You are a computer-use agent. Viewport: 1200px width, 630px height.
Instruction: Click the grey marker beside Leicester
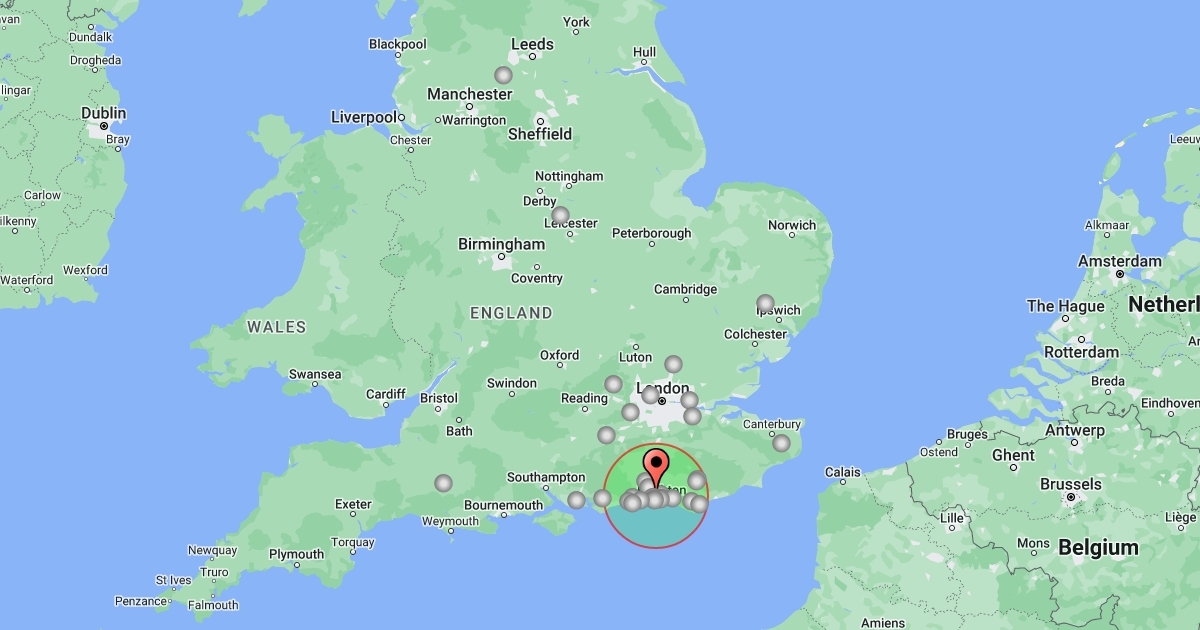[x=560, y=215]
